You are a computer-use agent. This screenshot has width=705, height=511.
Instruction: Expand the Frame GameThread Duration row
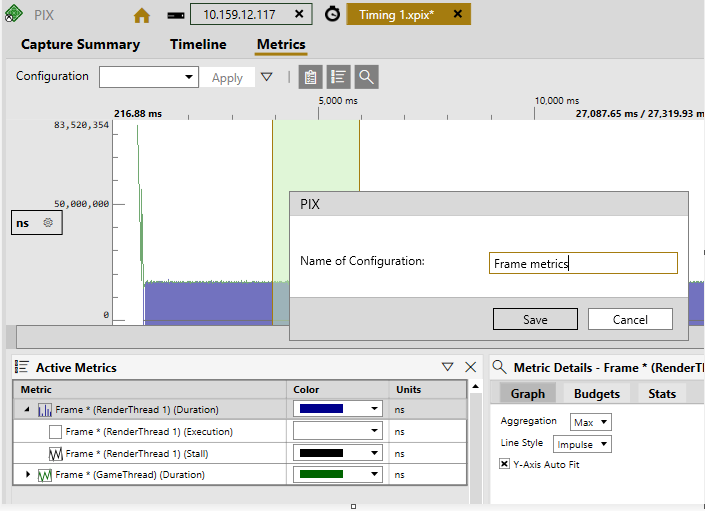[28, 474]
